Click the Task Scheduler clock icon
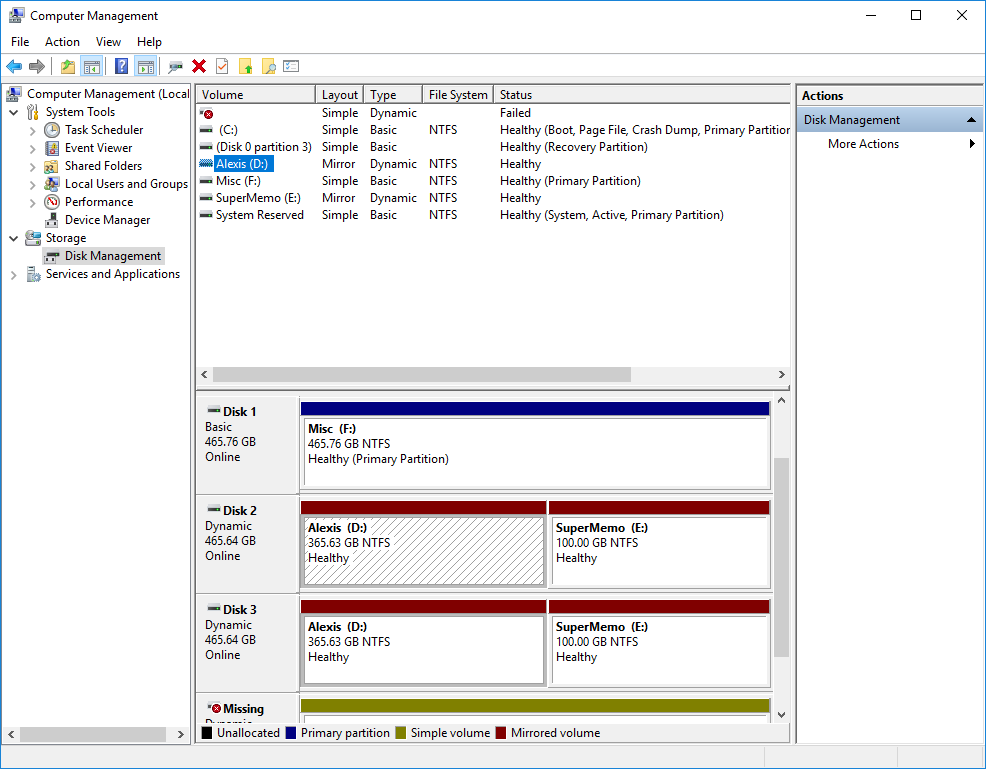The height and width of the screenshot is (769, 986). click(52, 130)
